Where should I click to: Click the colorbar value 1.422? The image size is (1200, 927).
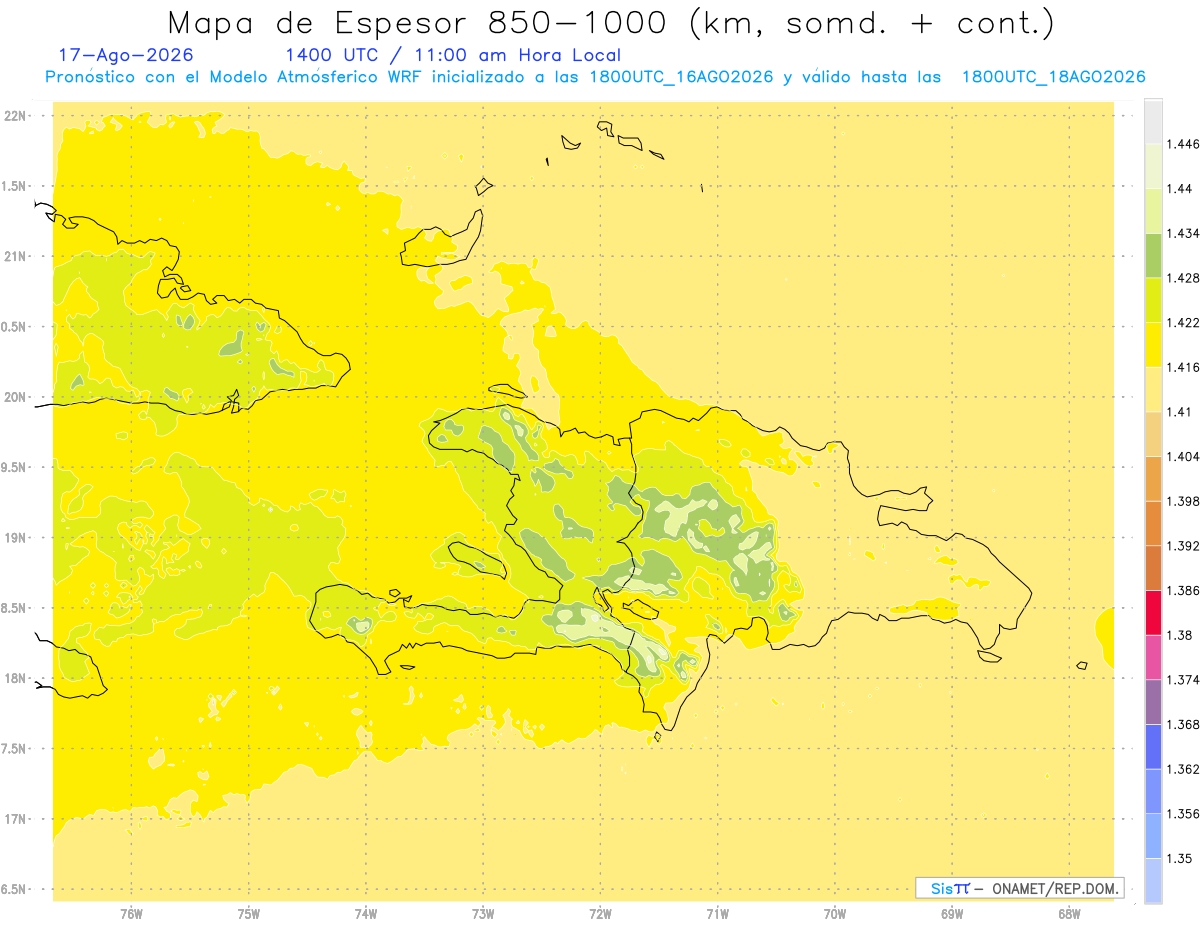tap(1182, 322)
